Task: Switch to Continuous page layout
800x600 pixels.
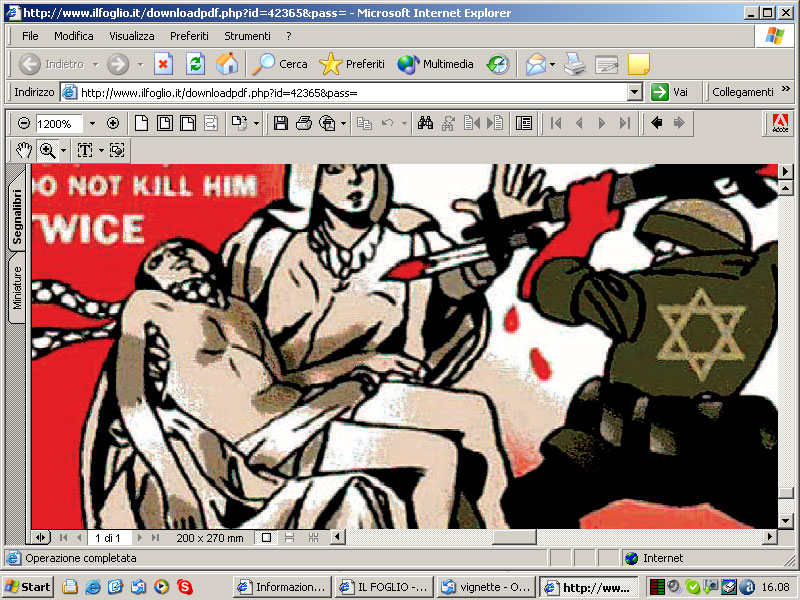Action: [289, 537]
